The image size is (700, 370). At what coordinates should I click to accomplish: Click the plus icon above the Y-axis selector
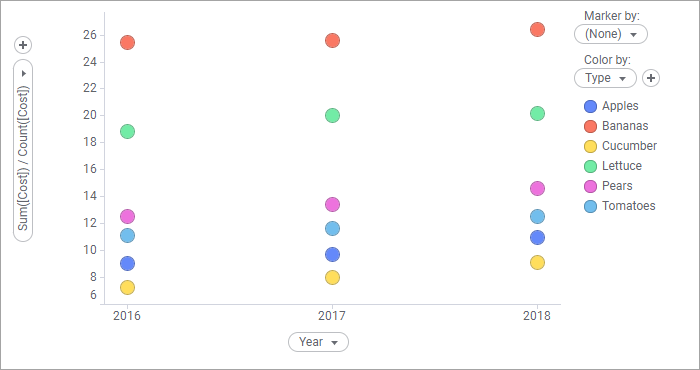tap(23, 45)
